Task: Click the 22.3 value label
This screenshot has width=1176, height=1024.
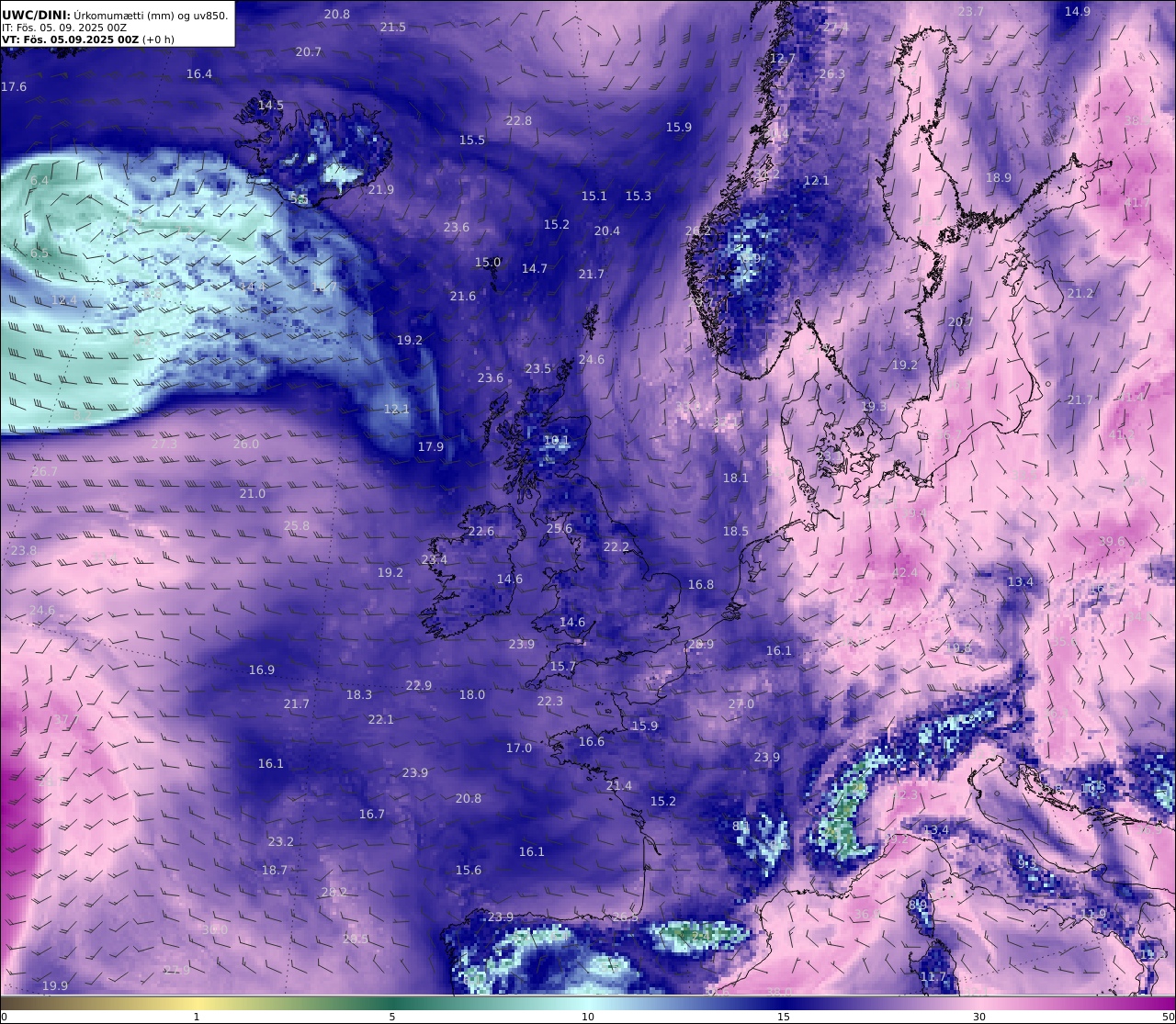Action: point(550,702)
